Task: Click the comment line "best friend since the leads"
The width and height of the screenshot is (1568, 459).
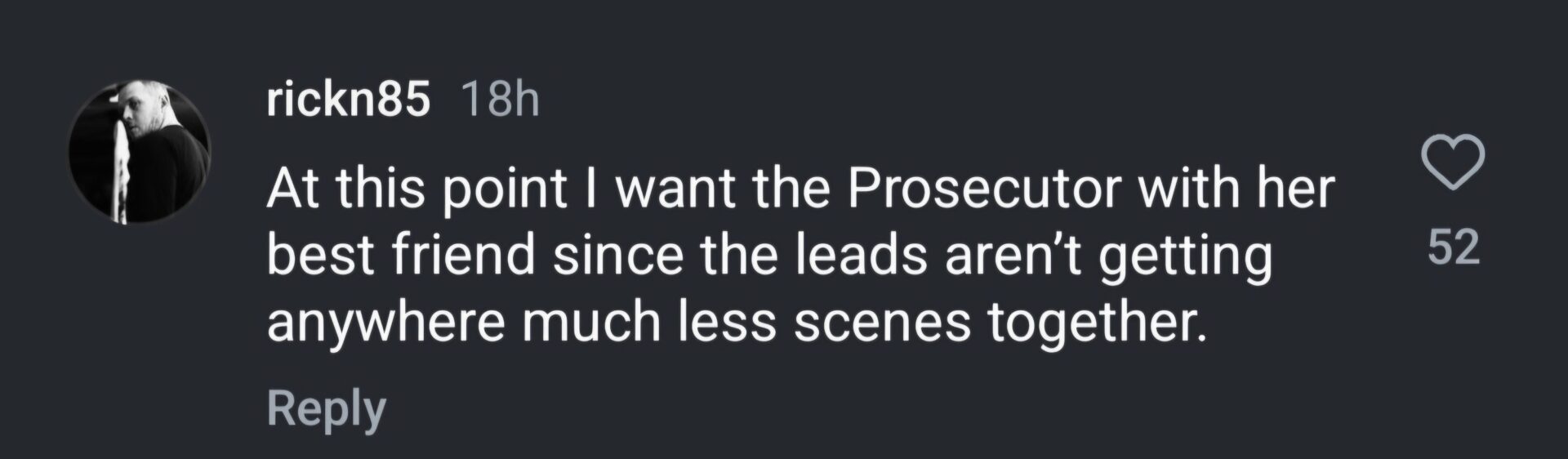Action: point(768,256)
